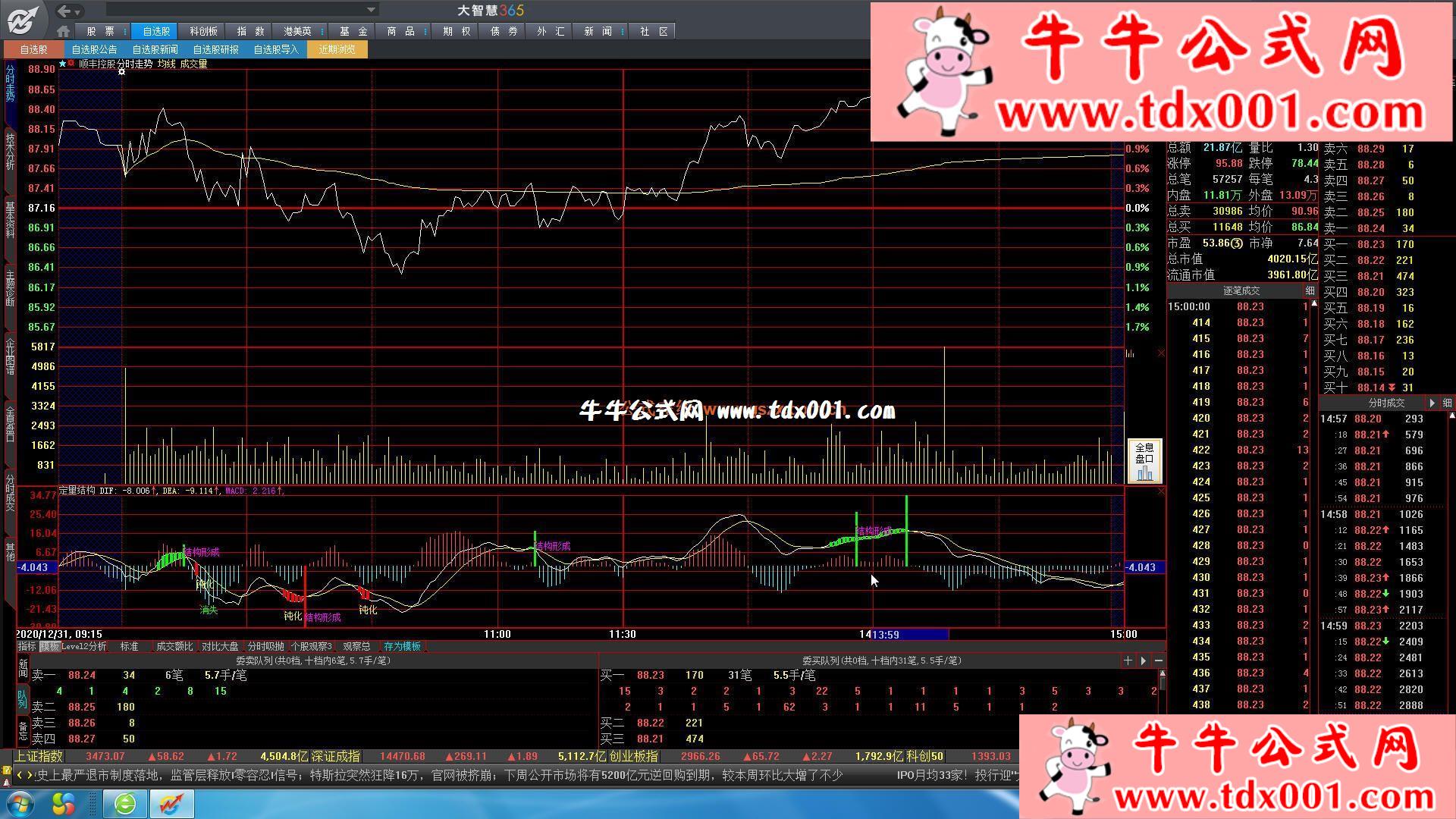
Task: Select 分时吸抛 template
Action: pyautogui.click(x=266, y=647)
